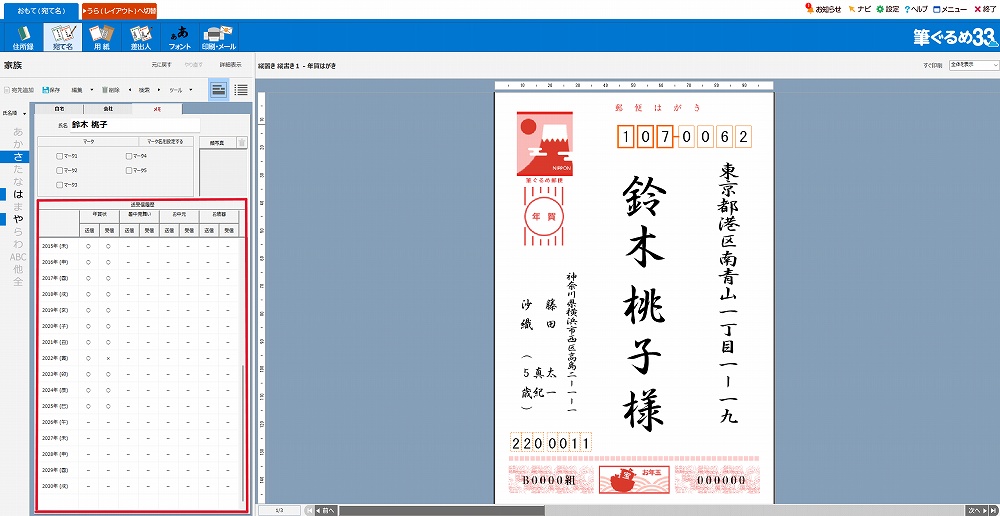
Task: Check the マーク5 checkbox
Action: (x=129, y=170)
